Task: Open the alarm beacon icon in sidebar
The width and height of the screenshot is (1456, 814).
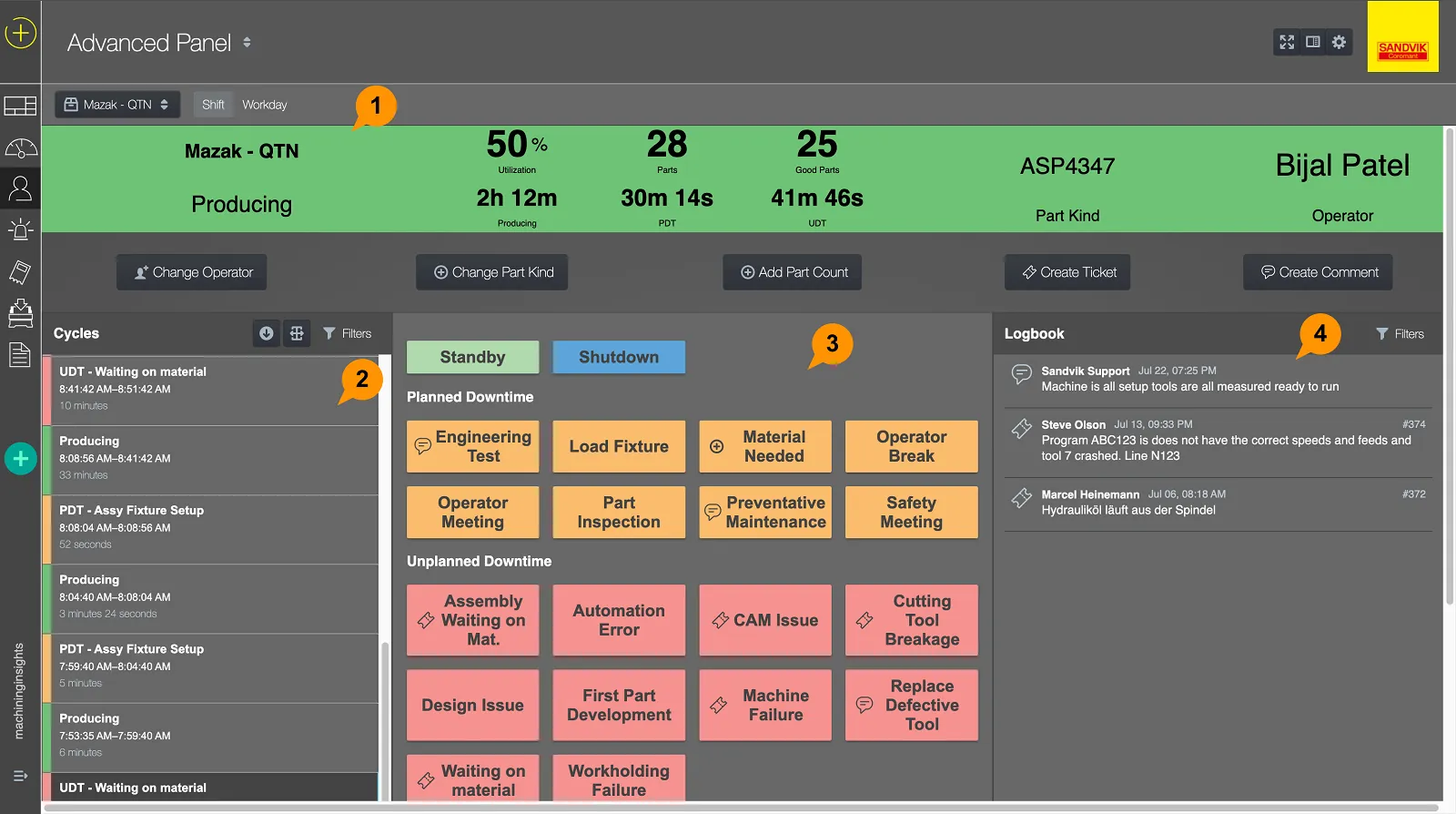Action: coord(20,229)
